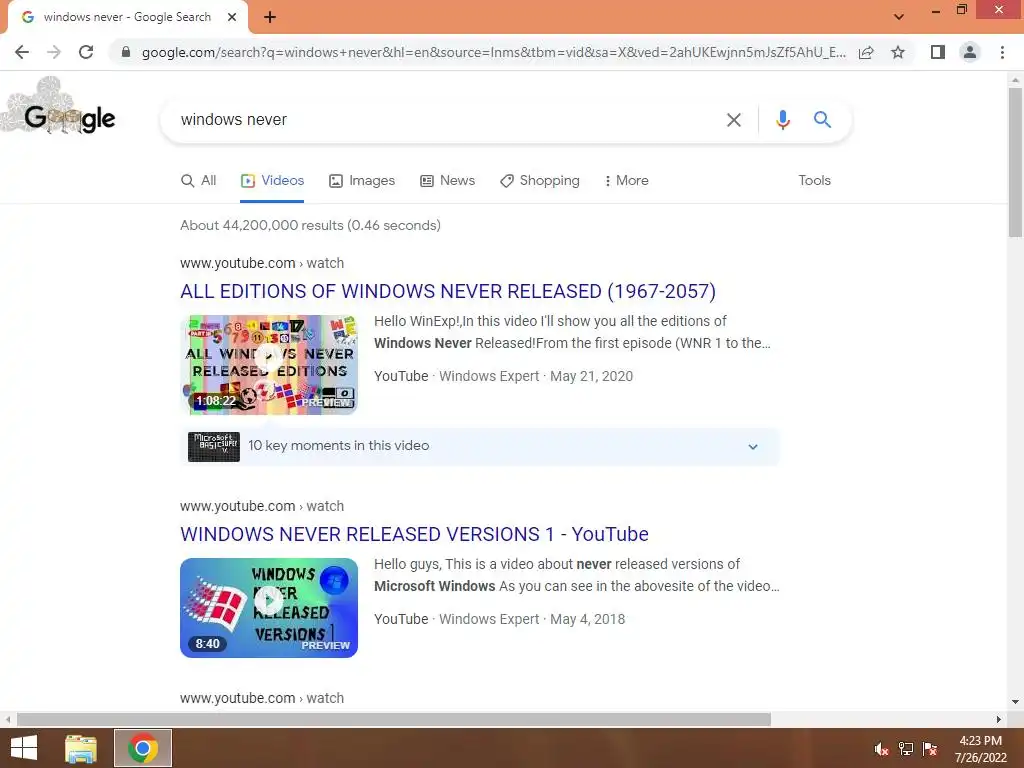Click the Chrome icon in the taskbar
The height and width of the screenshot is (768, 1024).
pos(143,748)
